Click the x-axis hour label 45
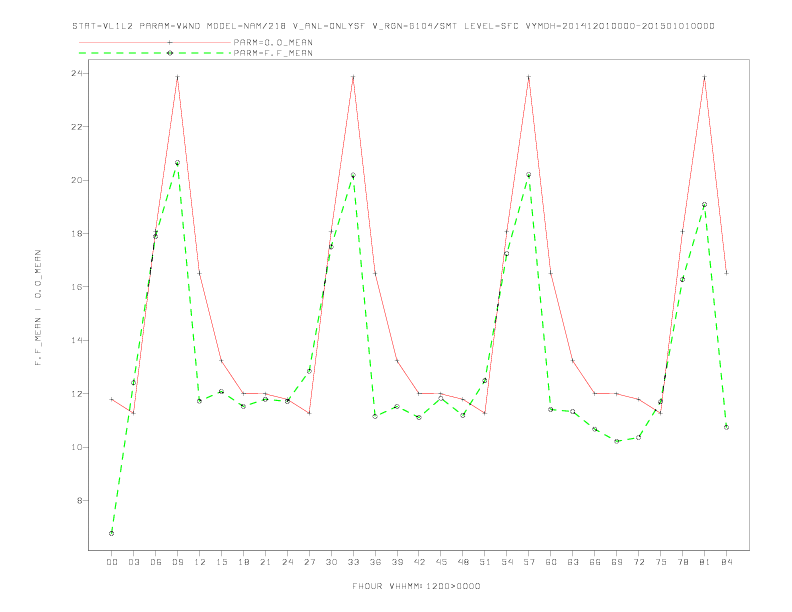Image resolution: width=792 pixels, height=612 pixels. click(x=441, y=562)
